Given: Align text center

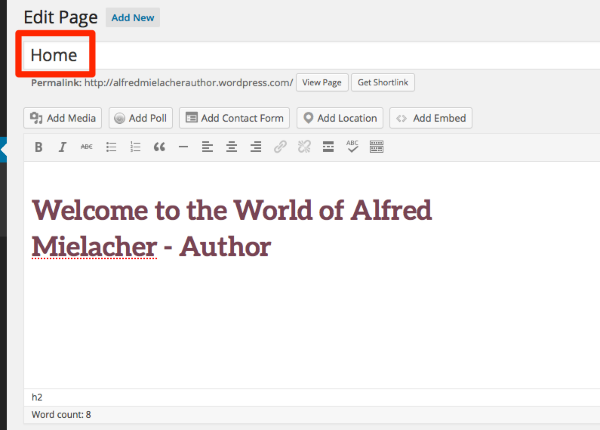Looking at the screenshot, I should (x=232, y=147).
